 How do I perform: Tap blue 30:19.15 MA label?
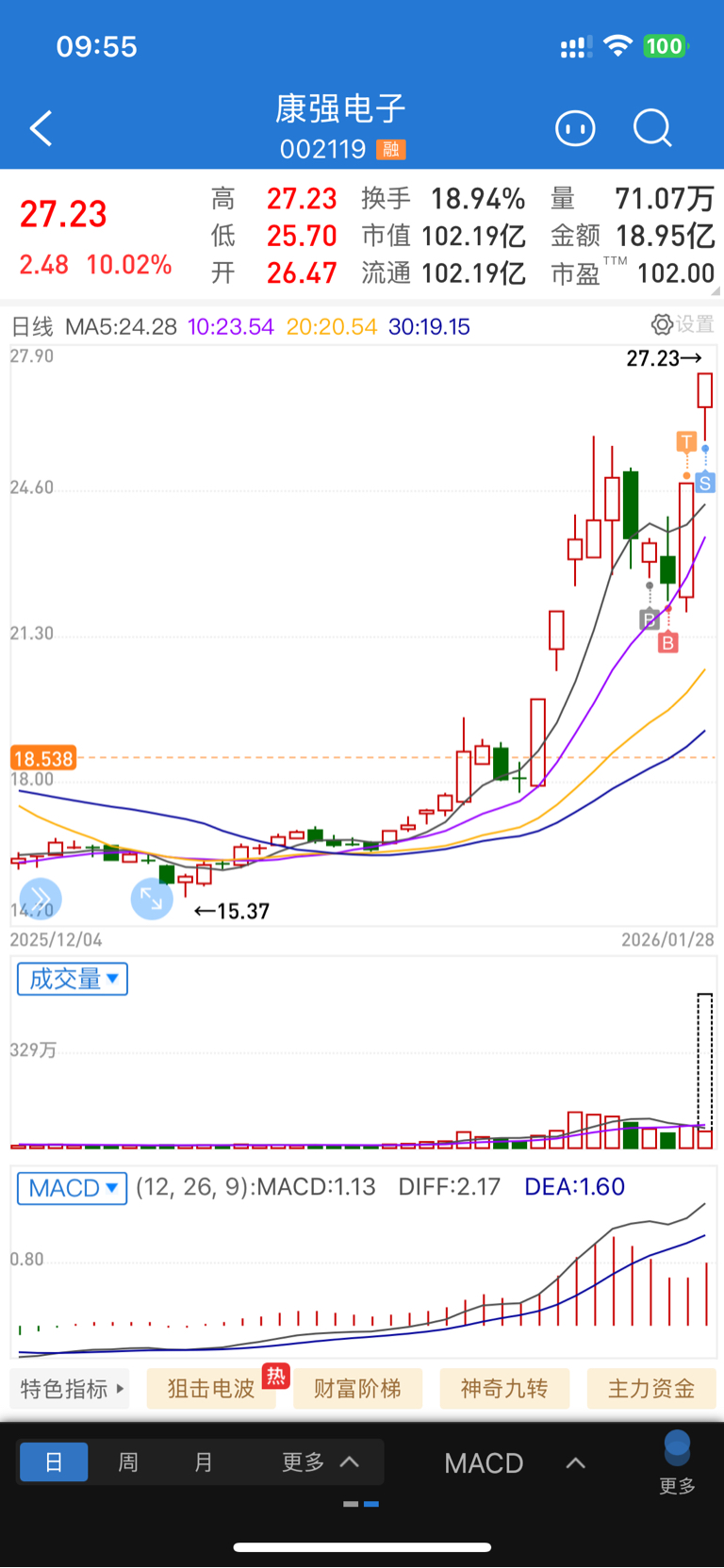tap(429, 327)
